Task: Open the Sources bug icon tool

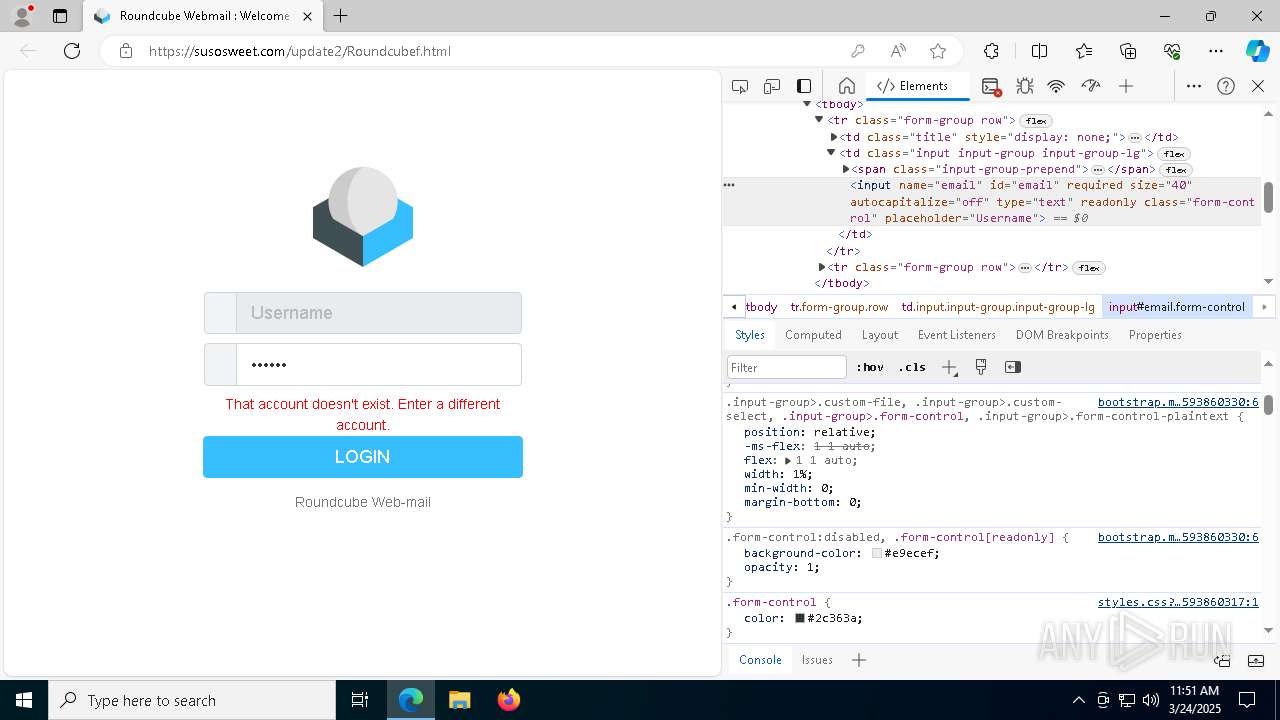Action: click(x=1024, y=86)
